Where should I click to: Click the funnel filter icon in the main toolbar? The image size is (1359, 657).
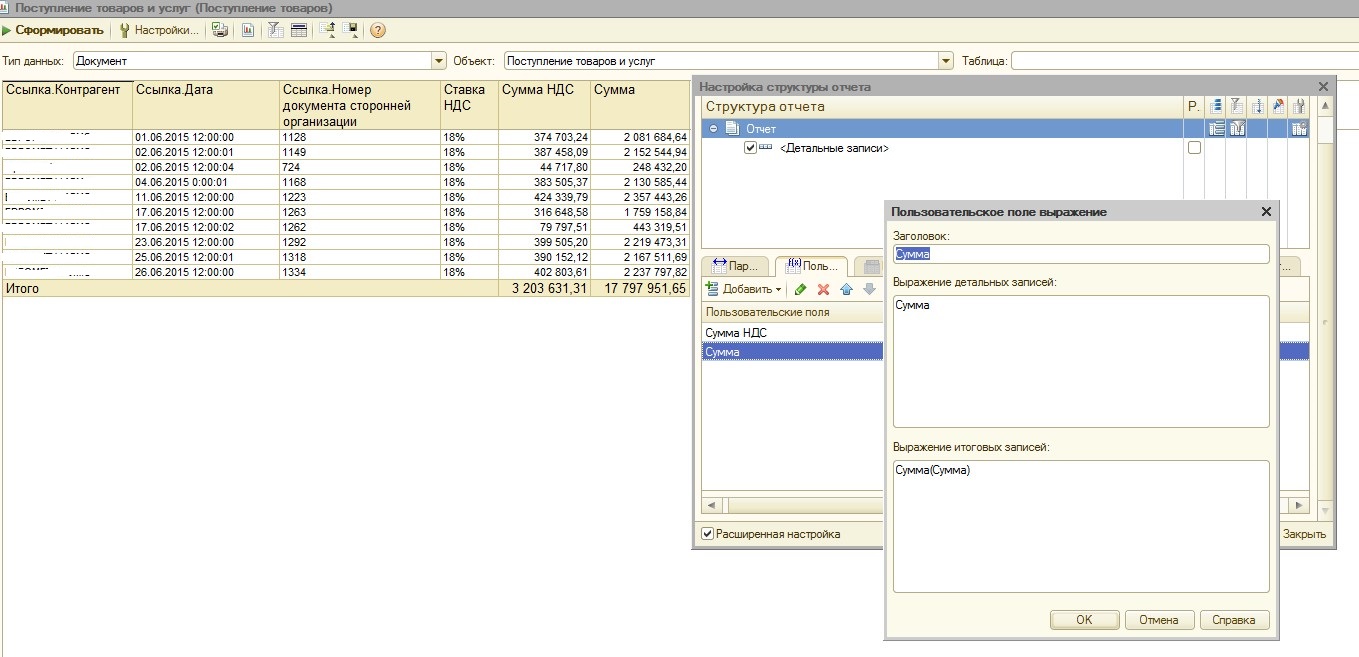pos(275,30)
